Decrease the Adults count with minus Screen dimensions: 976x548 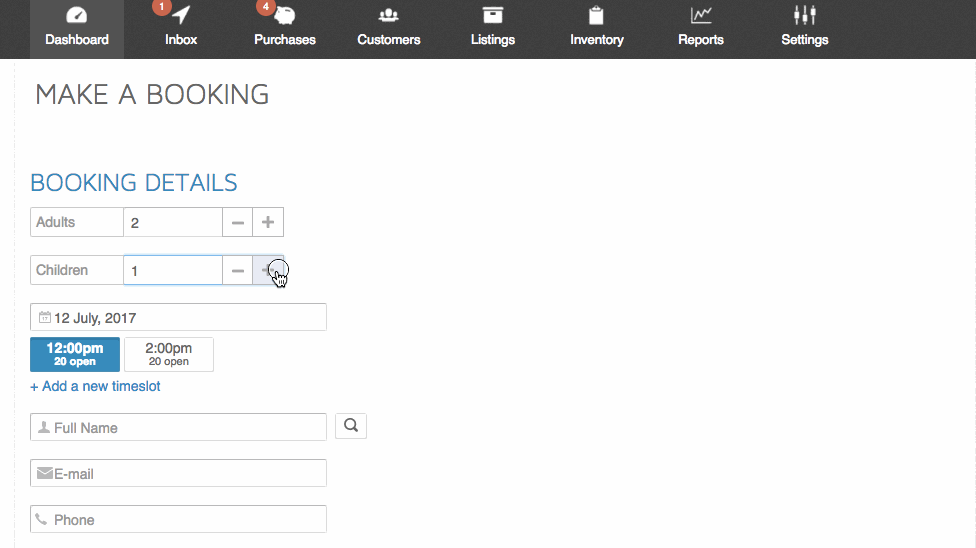[237, 222]
